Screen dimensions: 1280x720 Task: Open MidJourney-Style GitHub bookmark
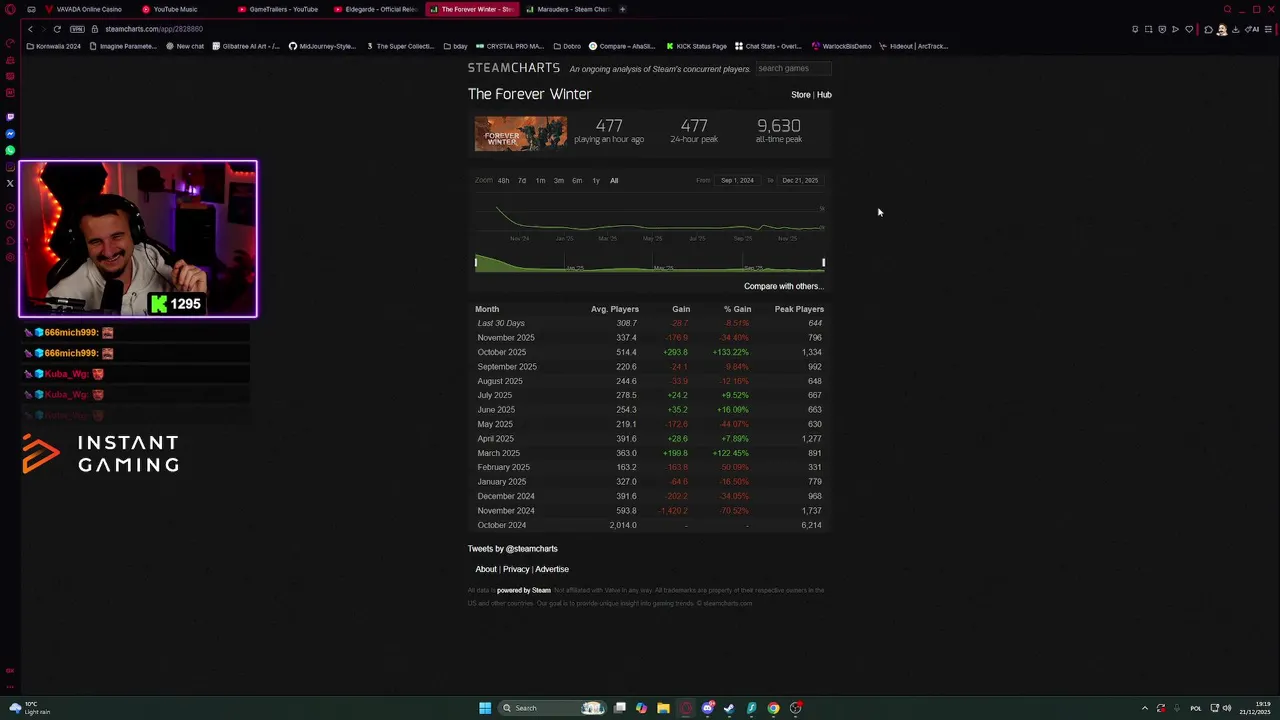click(322, 46)
